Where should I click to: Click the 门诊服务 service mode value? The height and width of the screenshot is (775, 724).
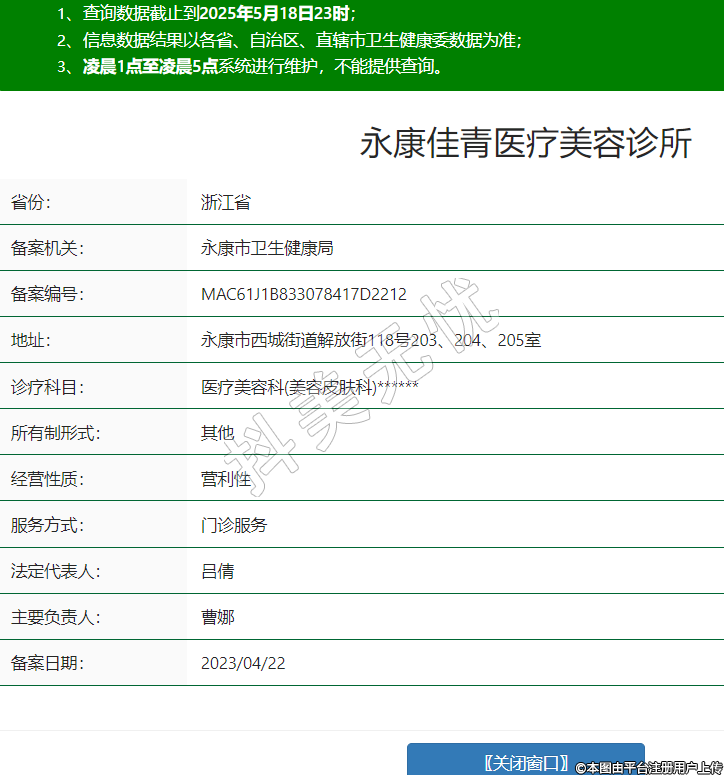234,525
